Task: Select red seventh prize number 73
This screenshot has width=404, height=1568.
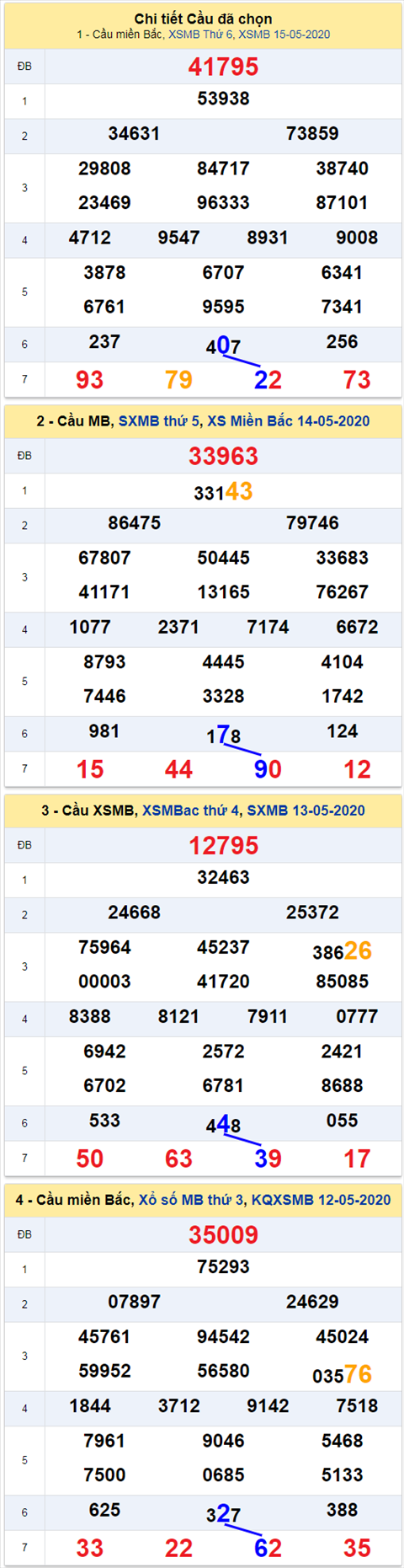Action: [357, 380]
